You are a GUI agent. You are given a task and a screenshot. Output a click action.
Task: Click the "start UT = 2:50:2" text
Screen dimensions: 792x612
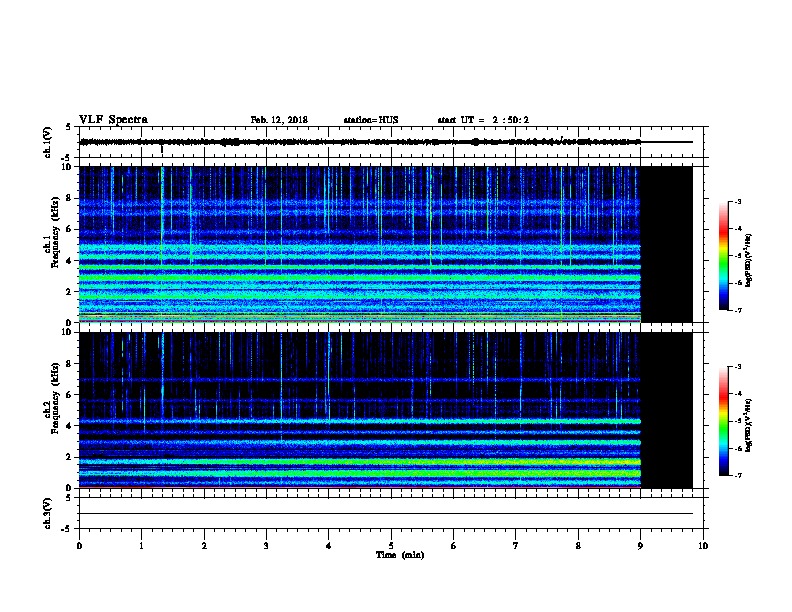483,120
